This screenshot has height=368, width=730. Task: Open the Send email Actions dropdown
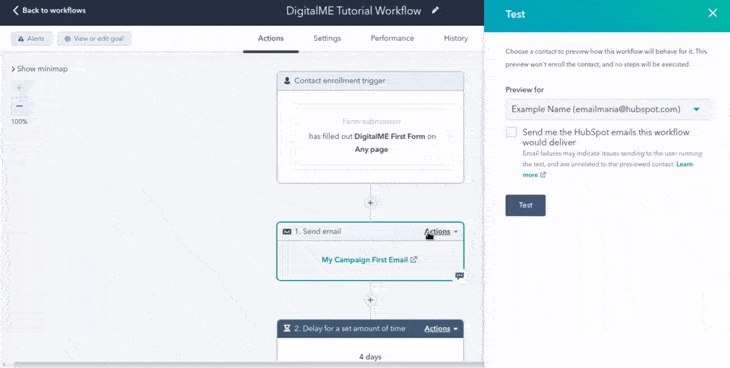coord(440,232)
